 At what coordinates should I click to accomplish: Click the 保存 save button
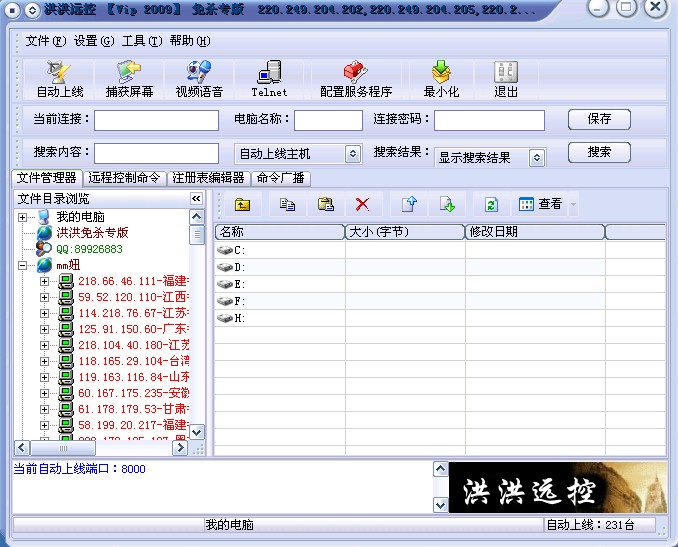click(x=599, y=119)
